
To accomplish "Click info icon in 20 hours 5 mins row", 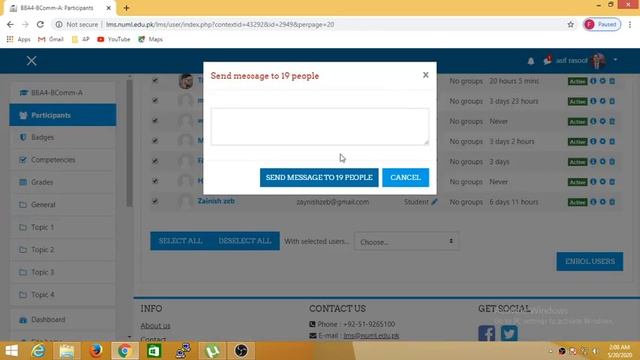I will [x=593, y=81].
